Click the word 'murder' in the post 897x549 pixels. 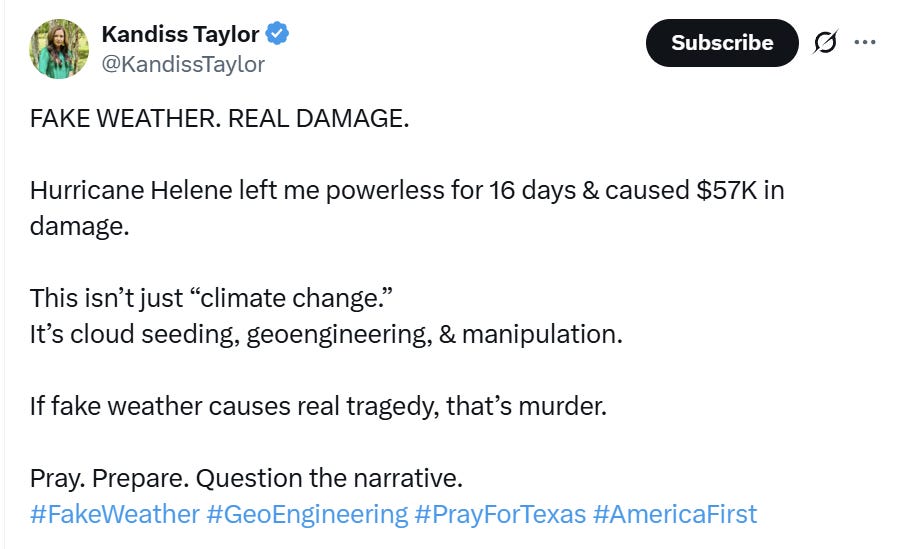[x=561, y=406]
